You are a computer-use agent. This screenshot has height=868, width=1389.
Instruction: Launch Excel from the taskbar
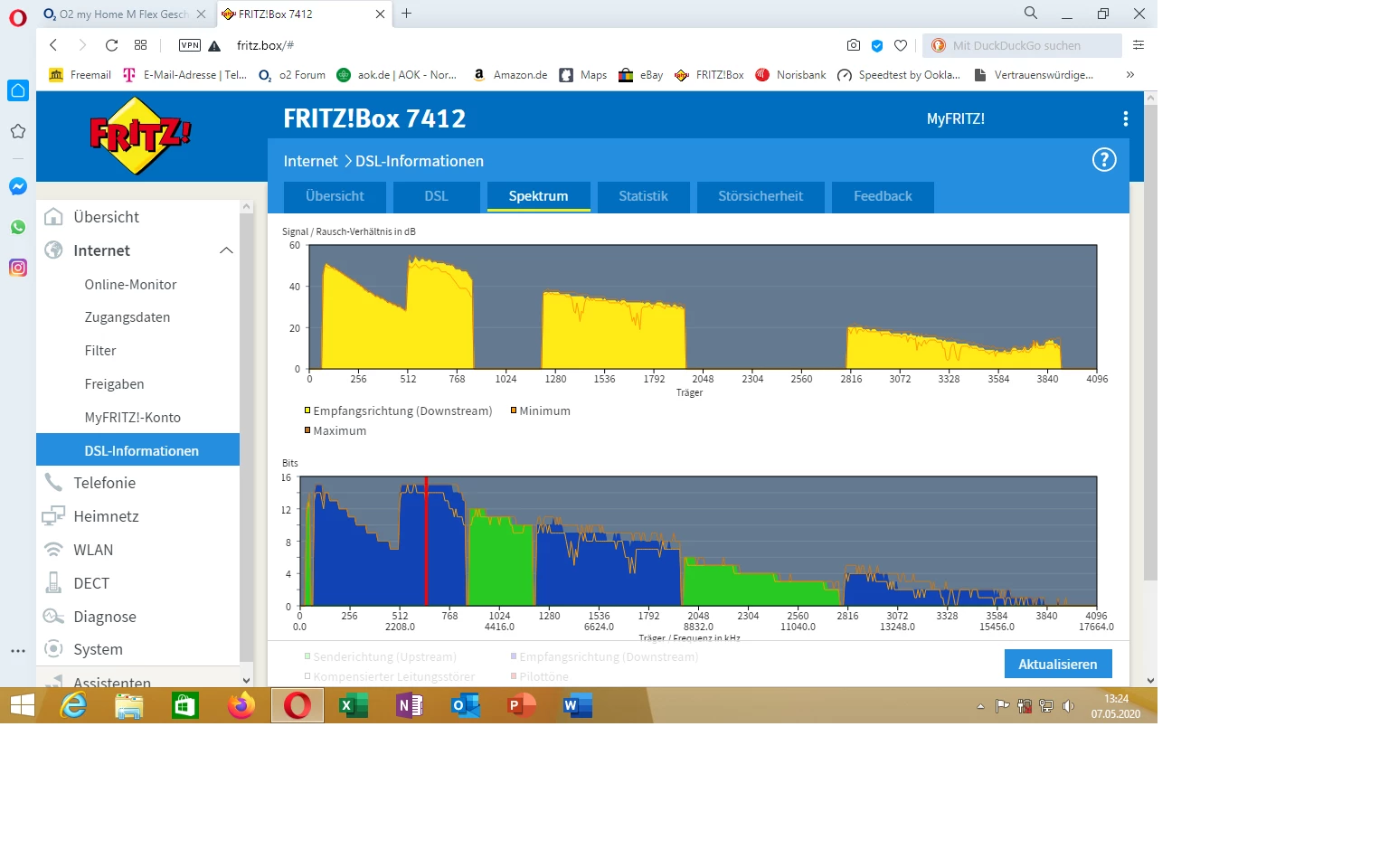click(354, 705)
